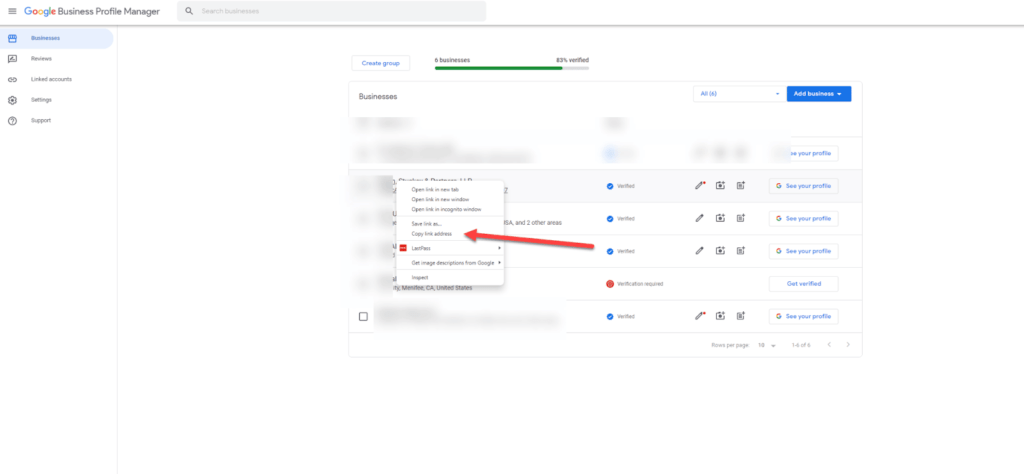Viewport: 1024px width, 474px height.
Task: Tick the checkbox in the last business row
Action: (x=363, y=316)
